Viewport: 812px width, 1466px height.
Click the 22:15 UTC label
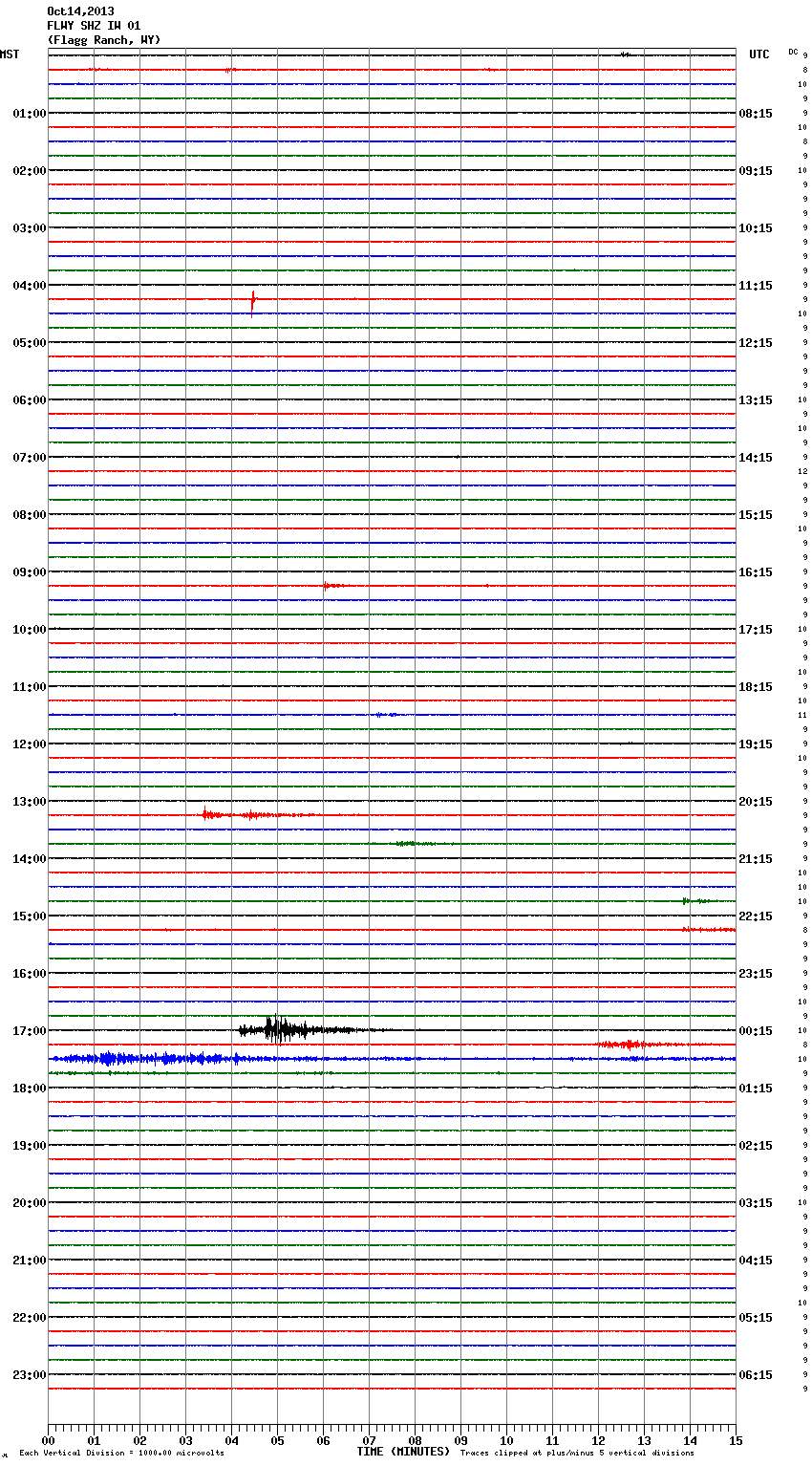click(x=756, y=916)
